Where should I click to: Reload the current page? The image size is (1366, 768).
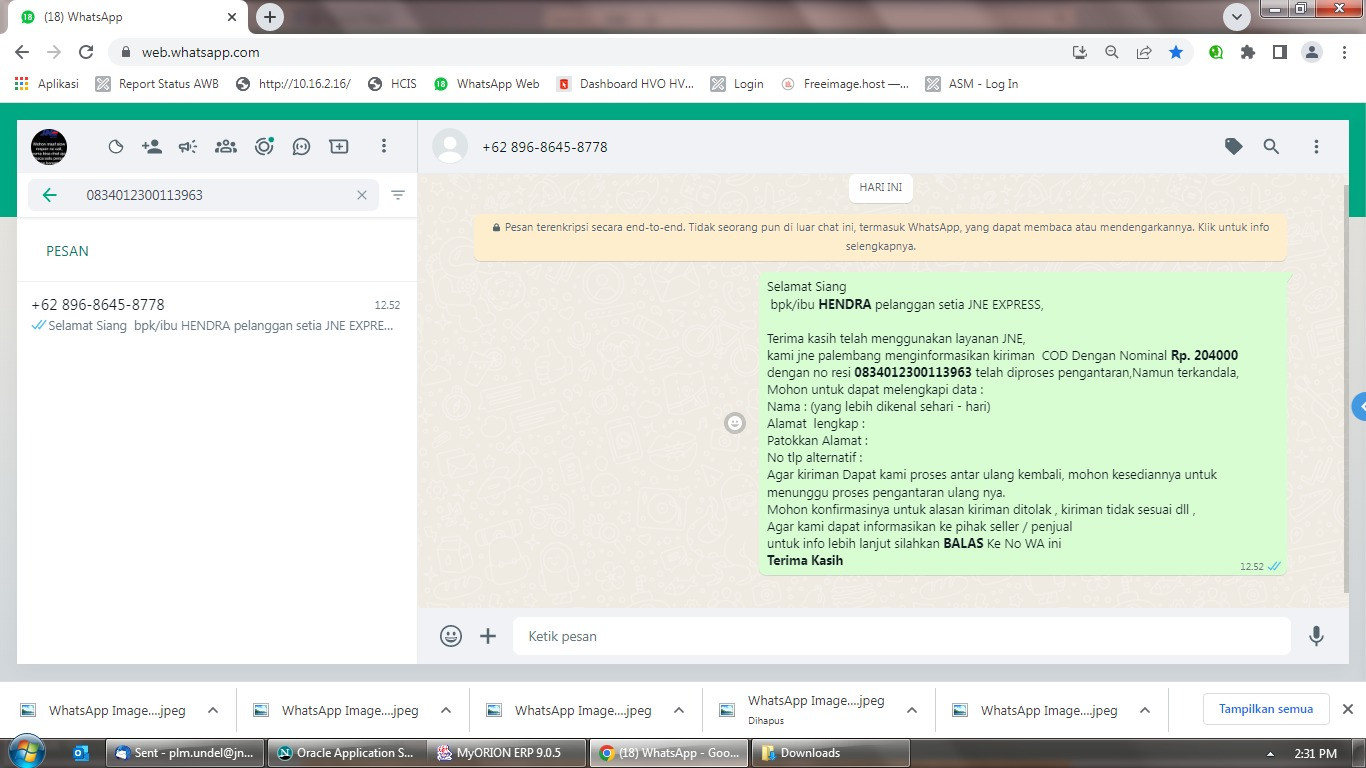(x=86, y=52)
